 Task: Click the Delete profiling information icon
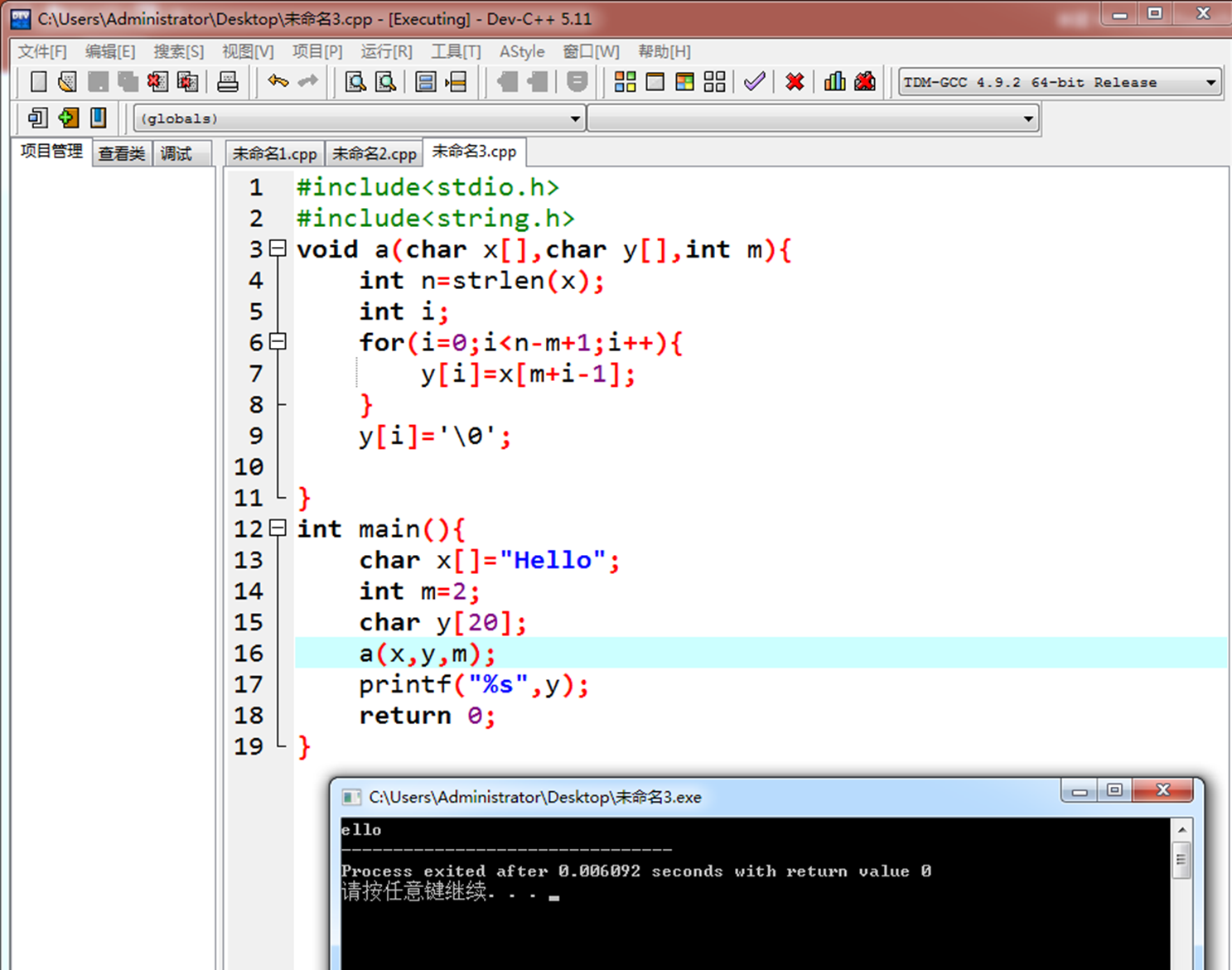click(x=865, y=81)
